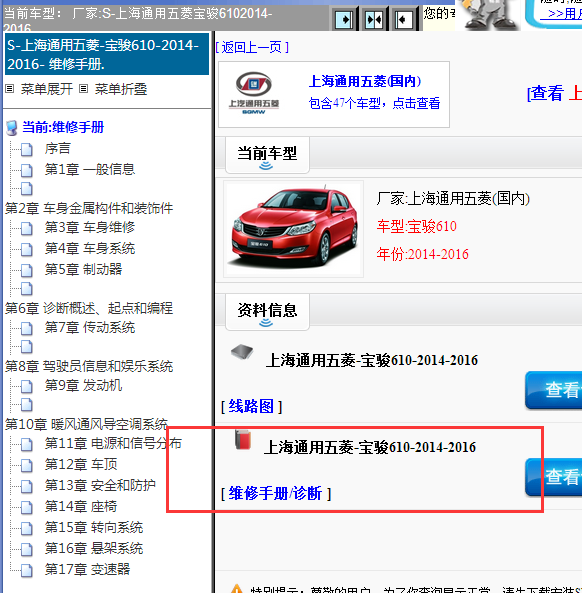Click the mascot figure in the header
This screenshot has width=582, height=593.
click(489, 14)
